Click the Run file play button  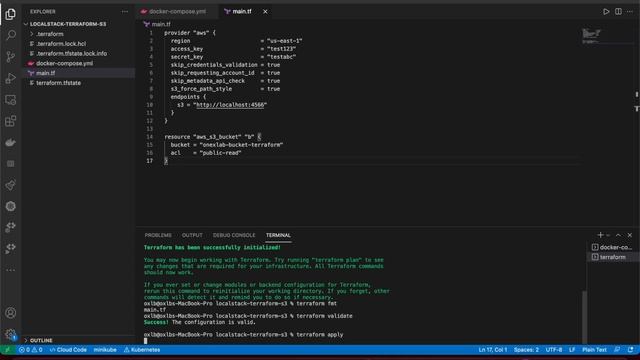[606, 11]
